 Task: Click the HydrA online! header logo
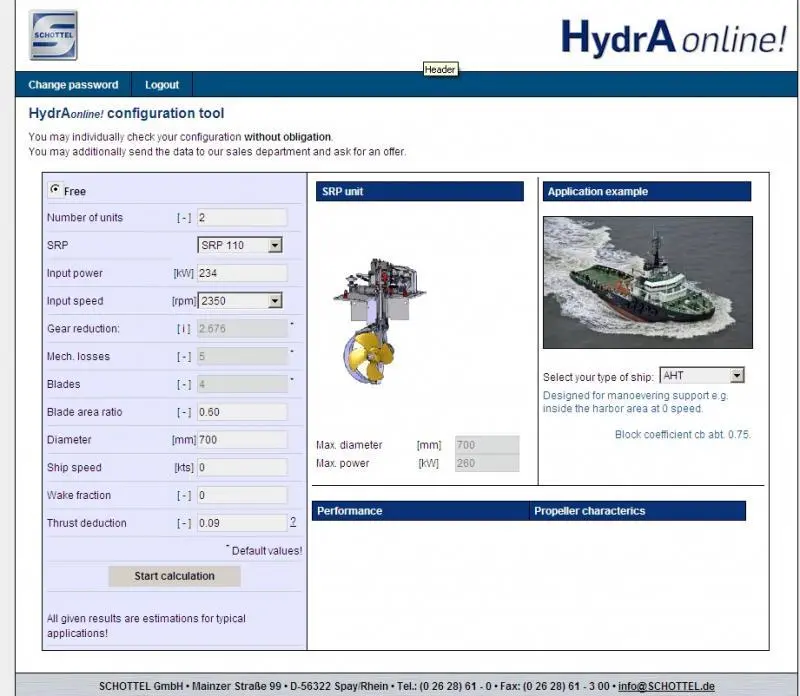pyautogui.click(x=673, y=37)
